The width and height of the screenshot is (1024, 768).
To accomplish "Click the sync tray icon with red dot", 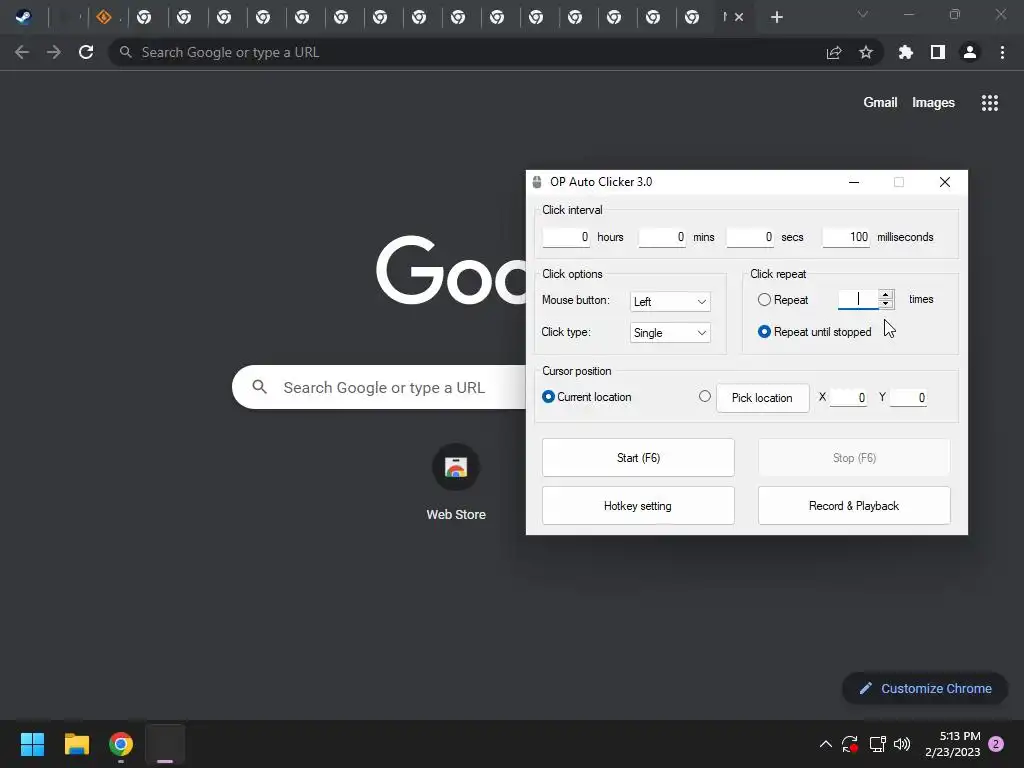I will point(850,744).
